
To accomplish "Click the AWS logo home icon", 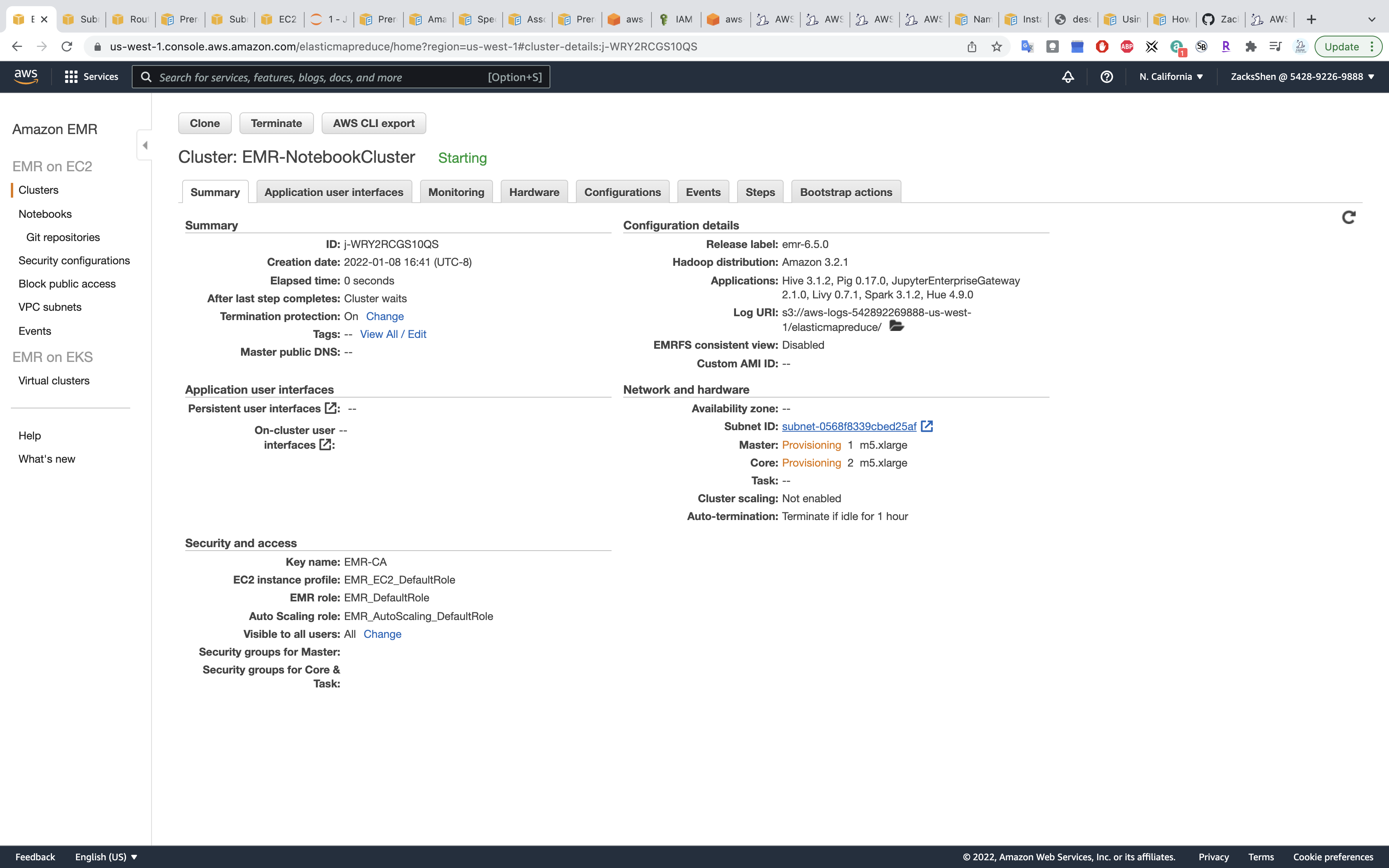I will [26, 76].
